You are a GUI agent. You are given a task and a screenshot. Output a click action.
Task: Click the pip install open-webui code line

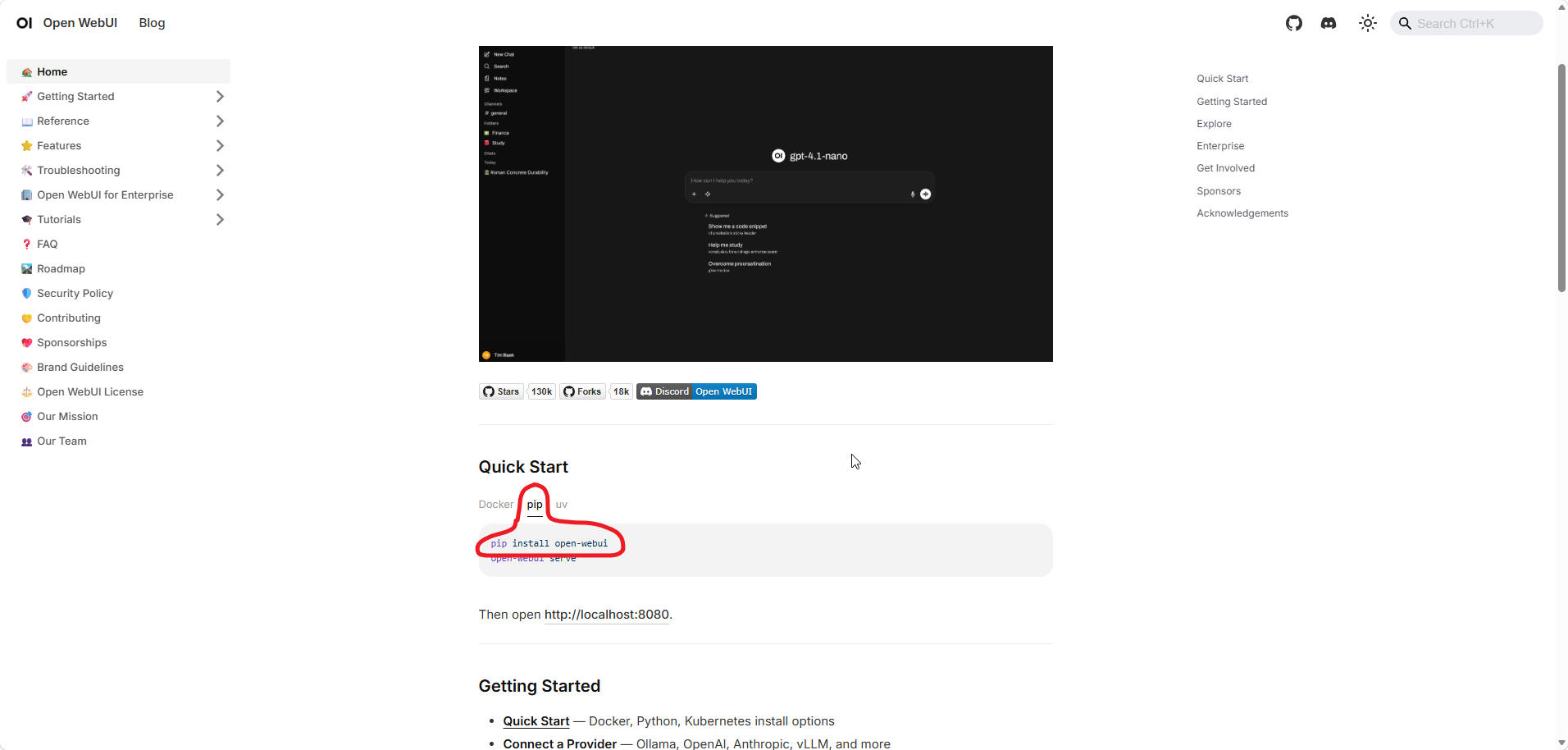549,543
